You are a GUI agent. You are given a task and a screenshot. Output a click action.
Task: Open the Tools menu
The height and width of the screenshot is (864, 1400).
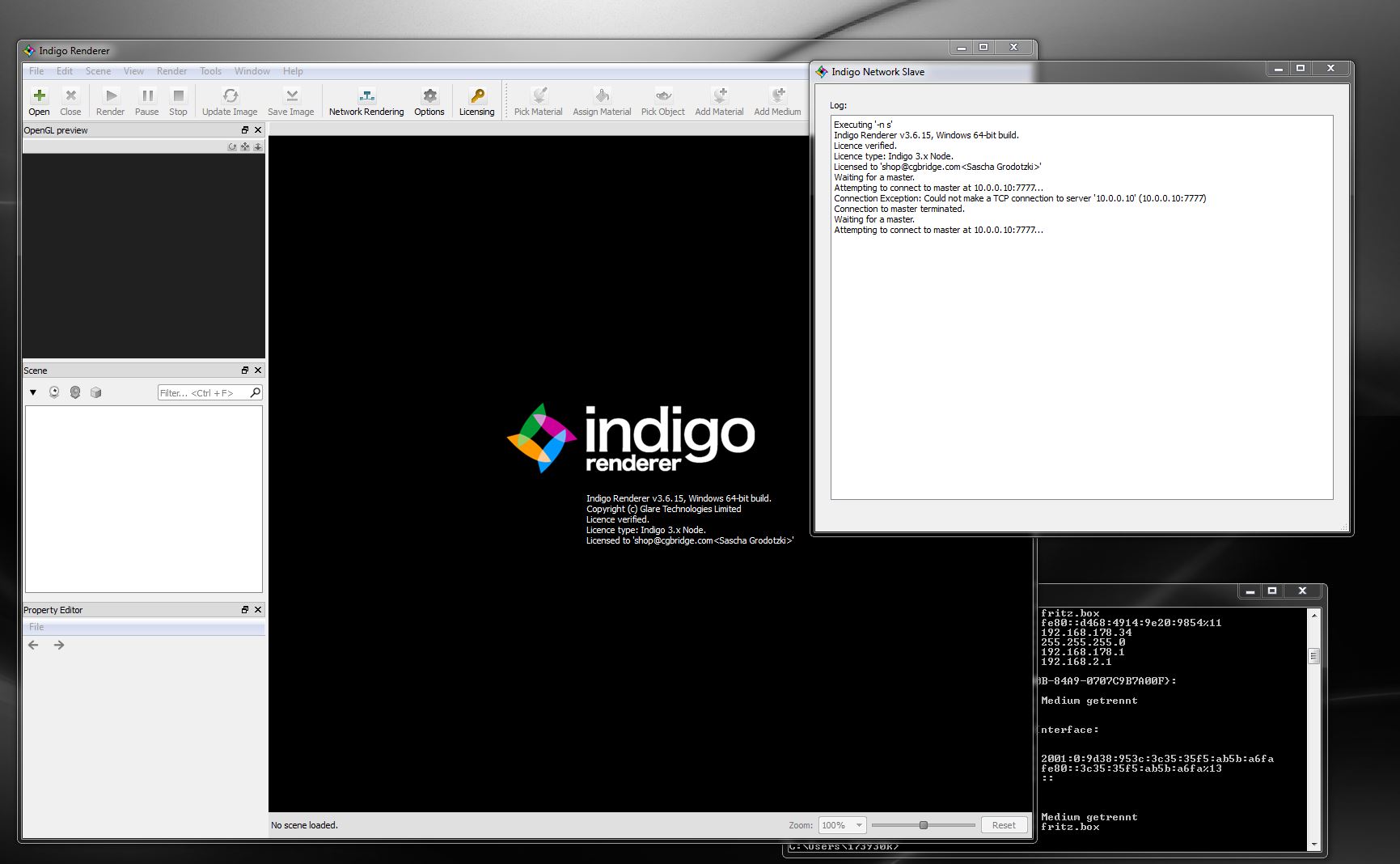[210, 71]
